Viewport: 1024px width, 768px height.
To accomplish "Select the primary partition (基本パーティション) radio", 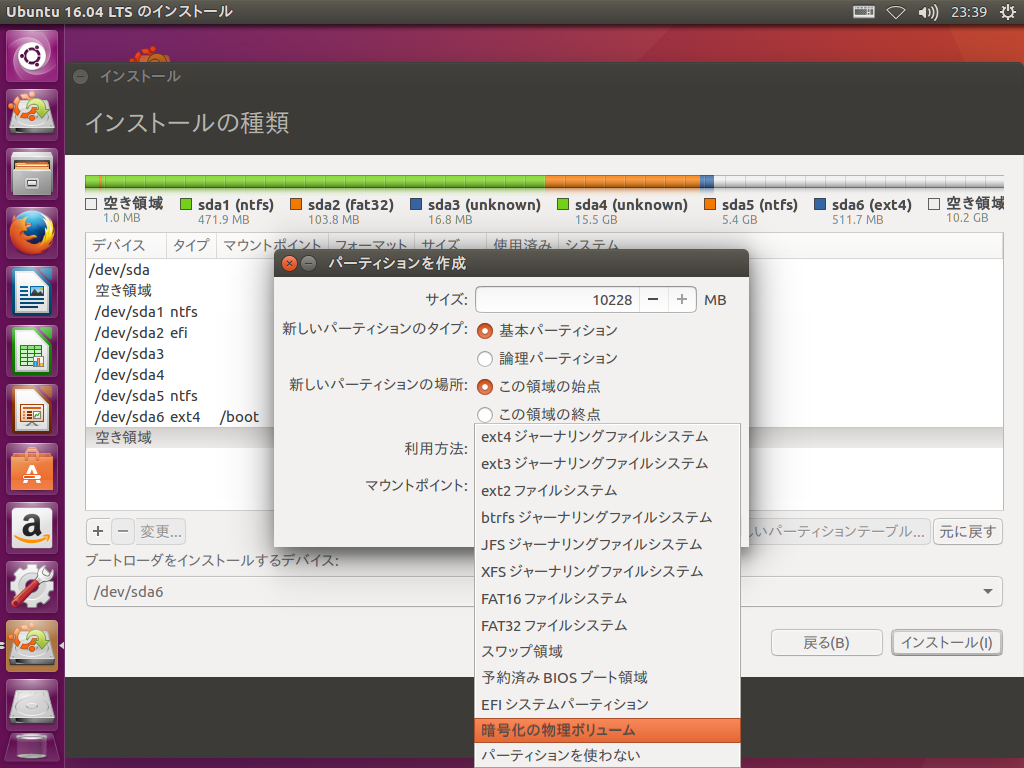I will coord(485,331).
